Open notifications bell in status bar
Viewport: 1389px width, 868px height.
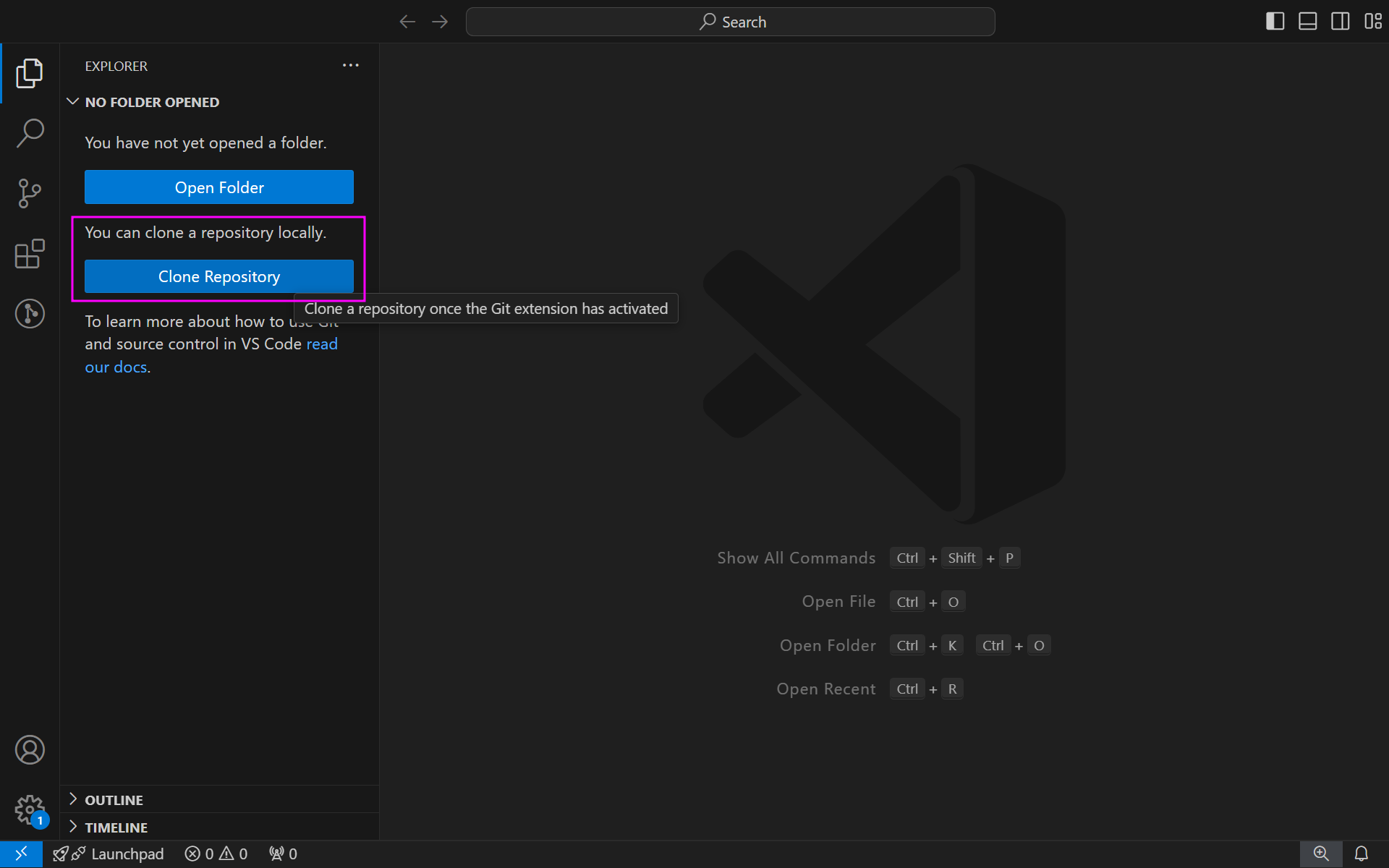coord(1362,854)
